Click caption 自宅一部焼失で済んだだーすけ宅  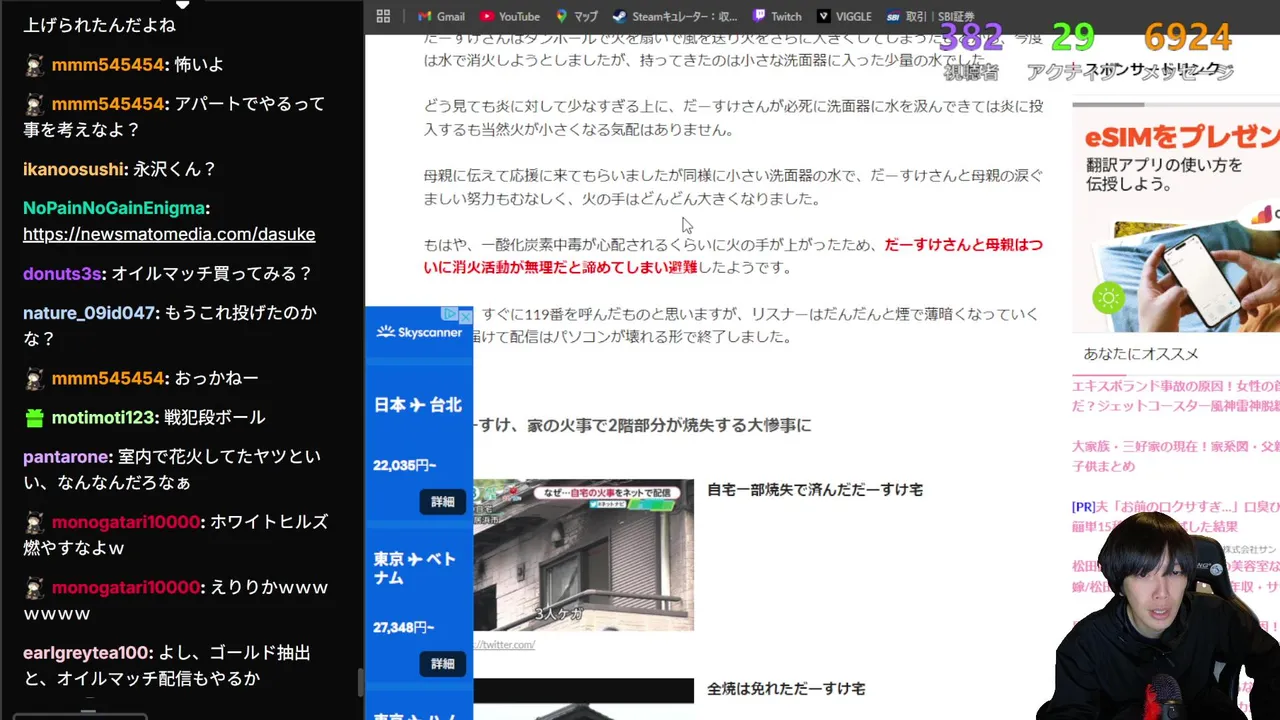coord(815,490)
